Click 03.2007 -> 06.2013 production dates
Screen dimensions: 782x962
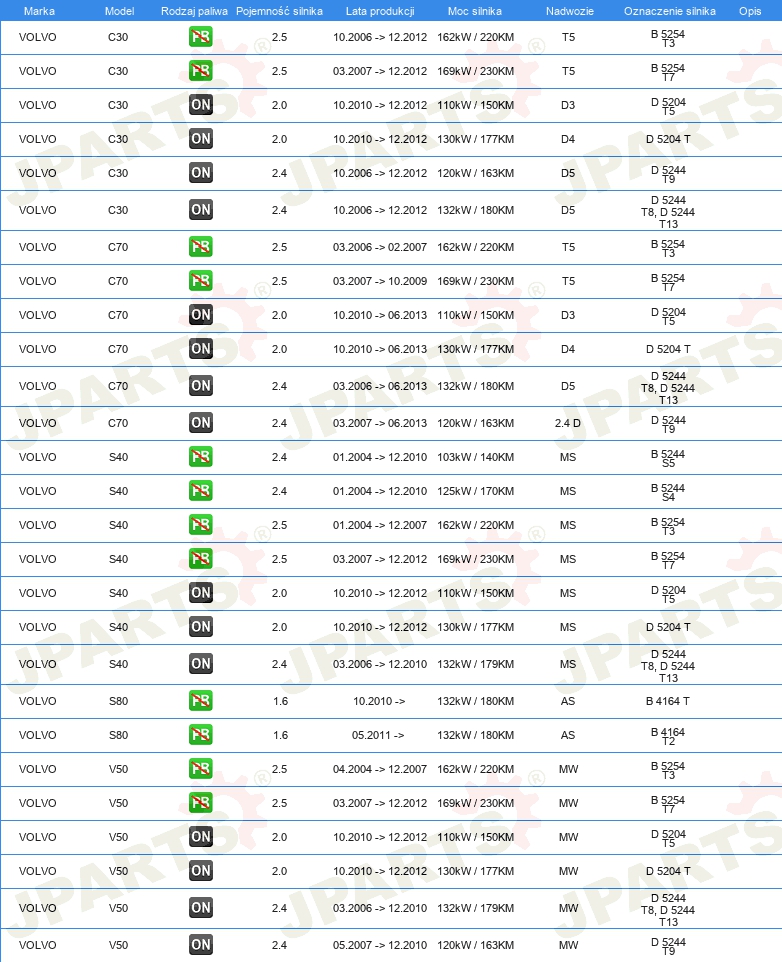380,423
